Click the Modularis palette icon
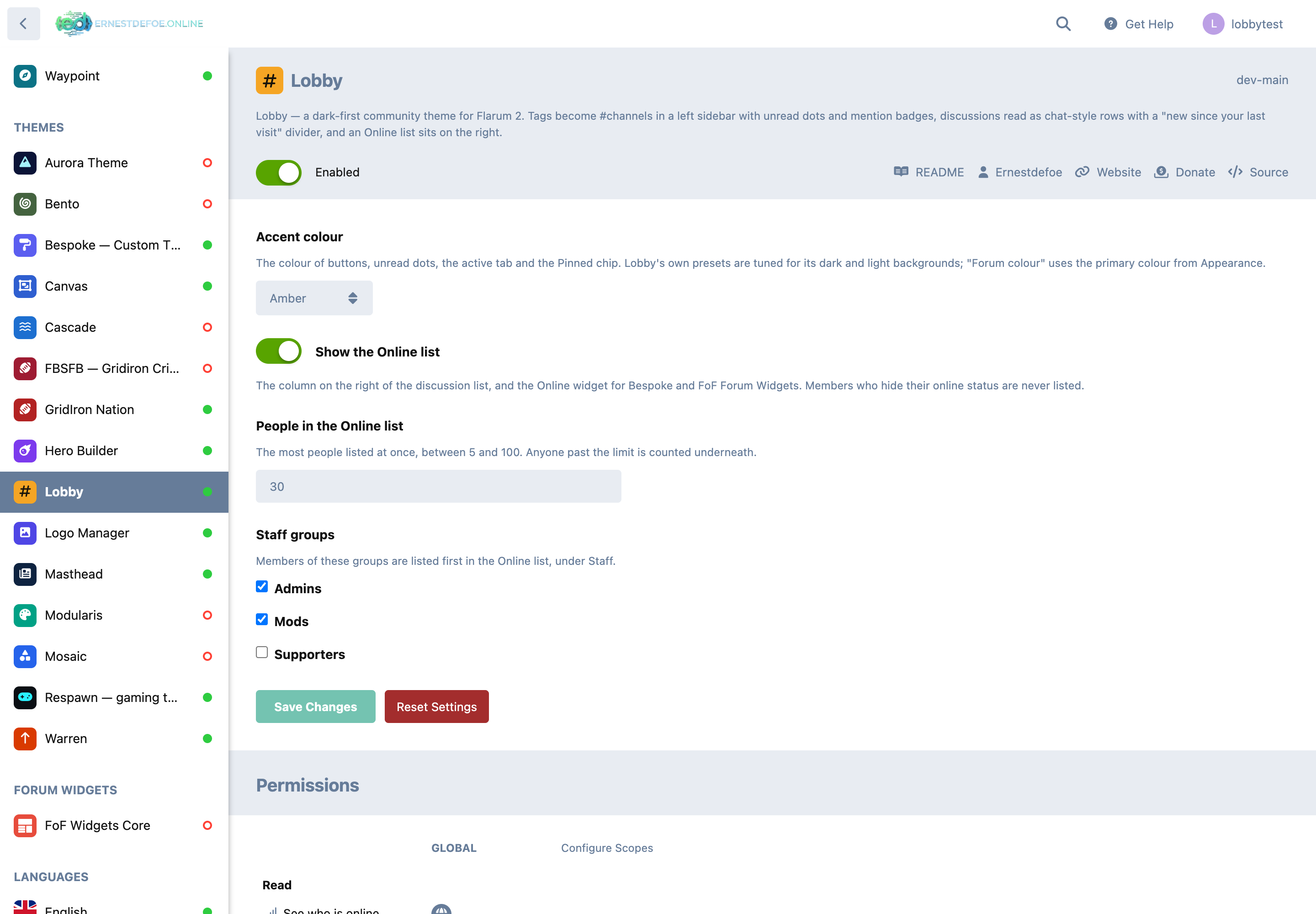 point(25,616)
